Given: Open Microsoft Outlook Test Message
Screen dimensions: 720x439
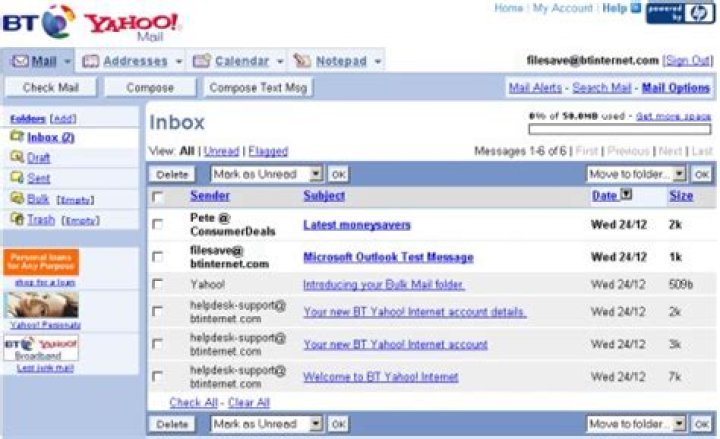Looking at the screenshot, I should pyautogui.click(x=388, y=257).
